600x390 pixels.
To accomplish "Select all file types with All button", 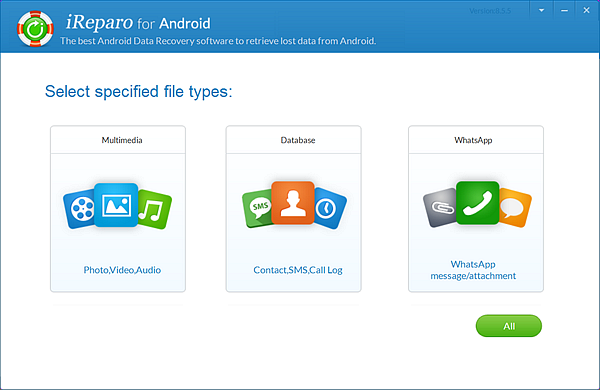I will tap(509, 326).
